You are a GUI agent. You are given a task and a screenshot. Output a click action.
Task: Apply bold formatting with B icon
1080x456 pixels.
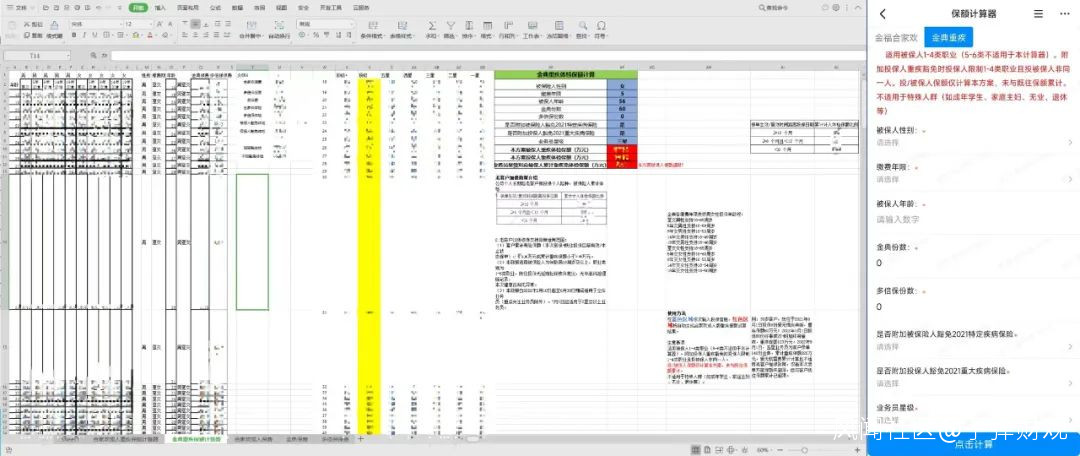click(x=74, y=35)
